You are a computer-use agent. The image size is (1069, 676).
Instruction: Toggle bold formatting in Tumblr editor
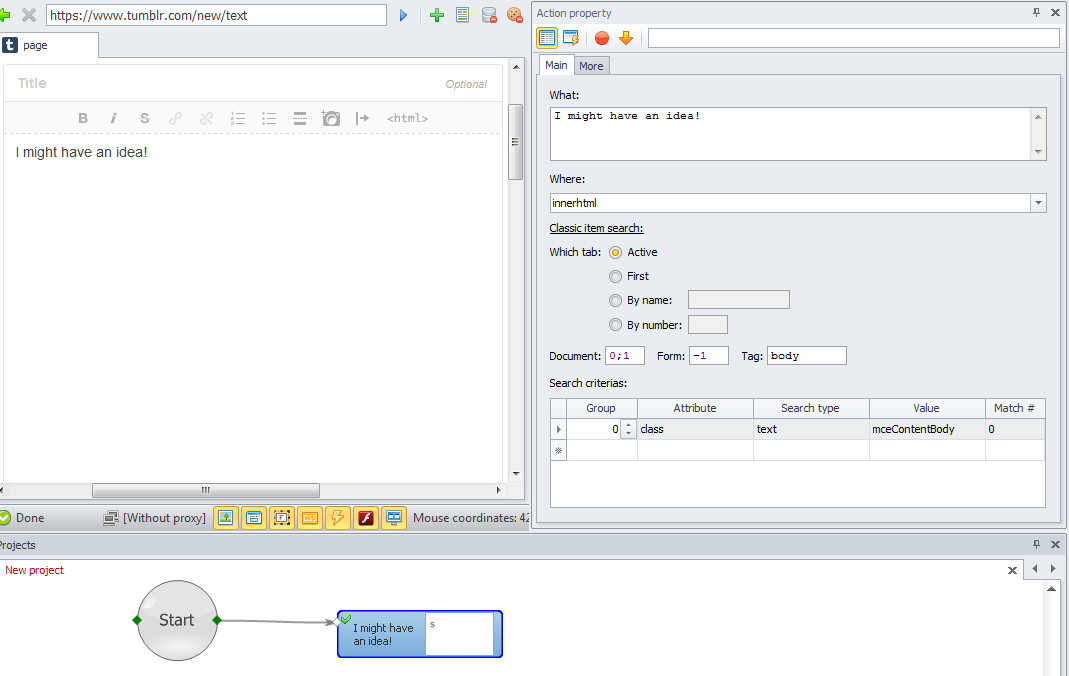tap(82, 118)
